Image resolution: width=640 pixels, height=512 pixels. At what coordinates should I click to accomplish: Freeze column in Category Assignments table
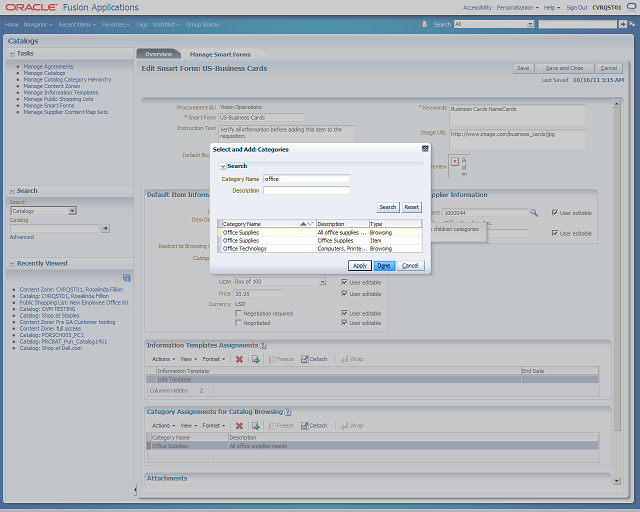[x=281, y=426]
